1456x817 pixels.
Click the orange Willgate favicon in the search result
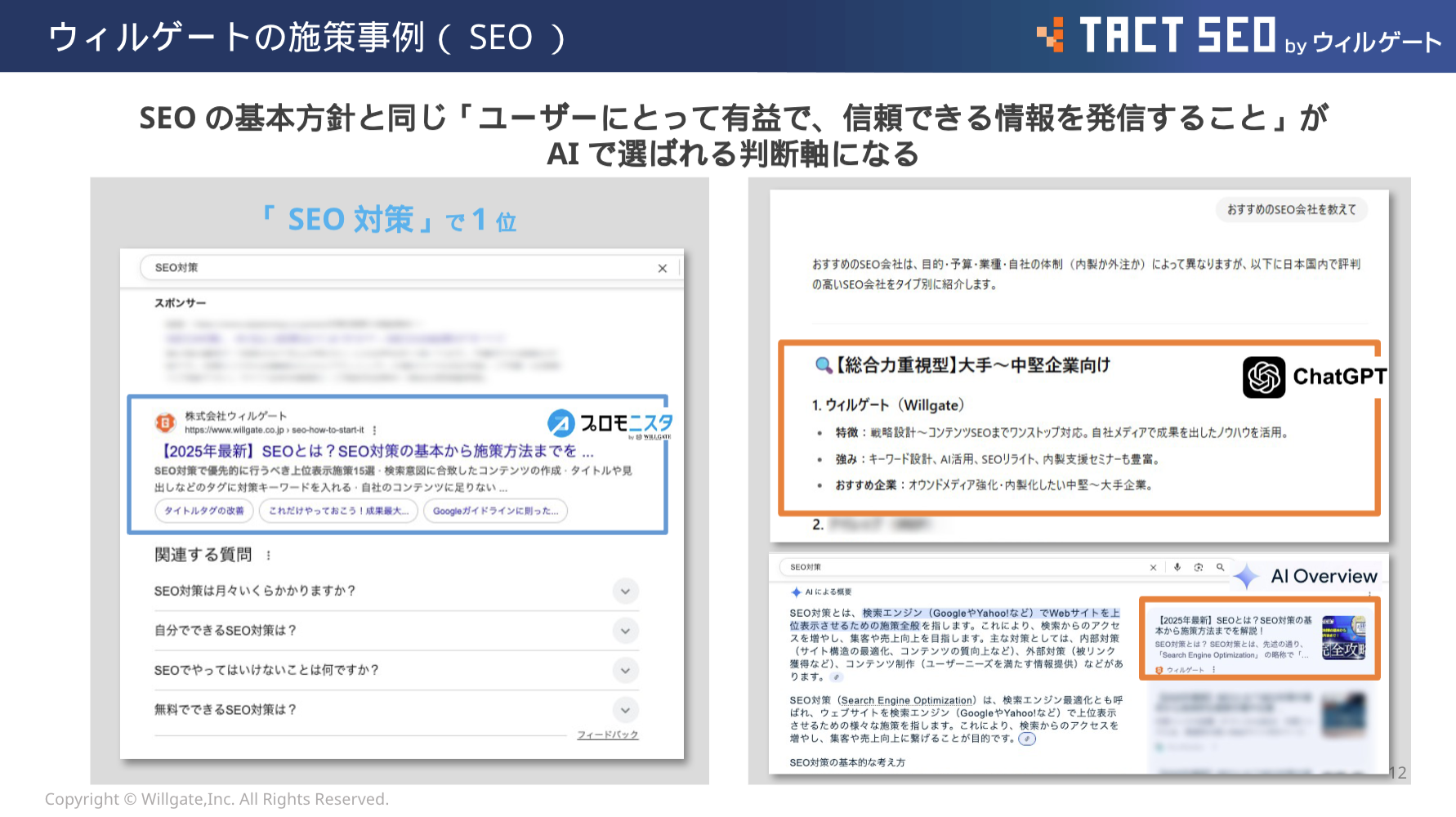166,422
